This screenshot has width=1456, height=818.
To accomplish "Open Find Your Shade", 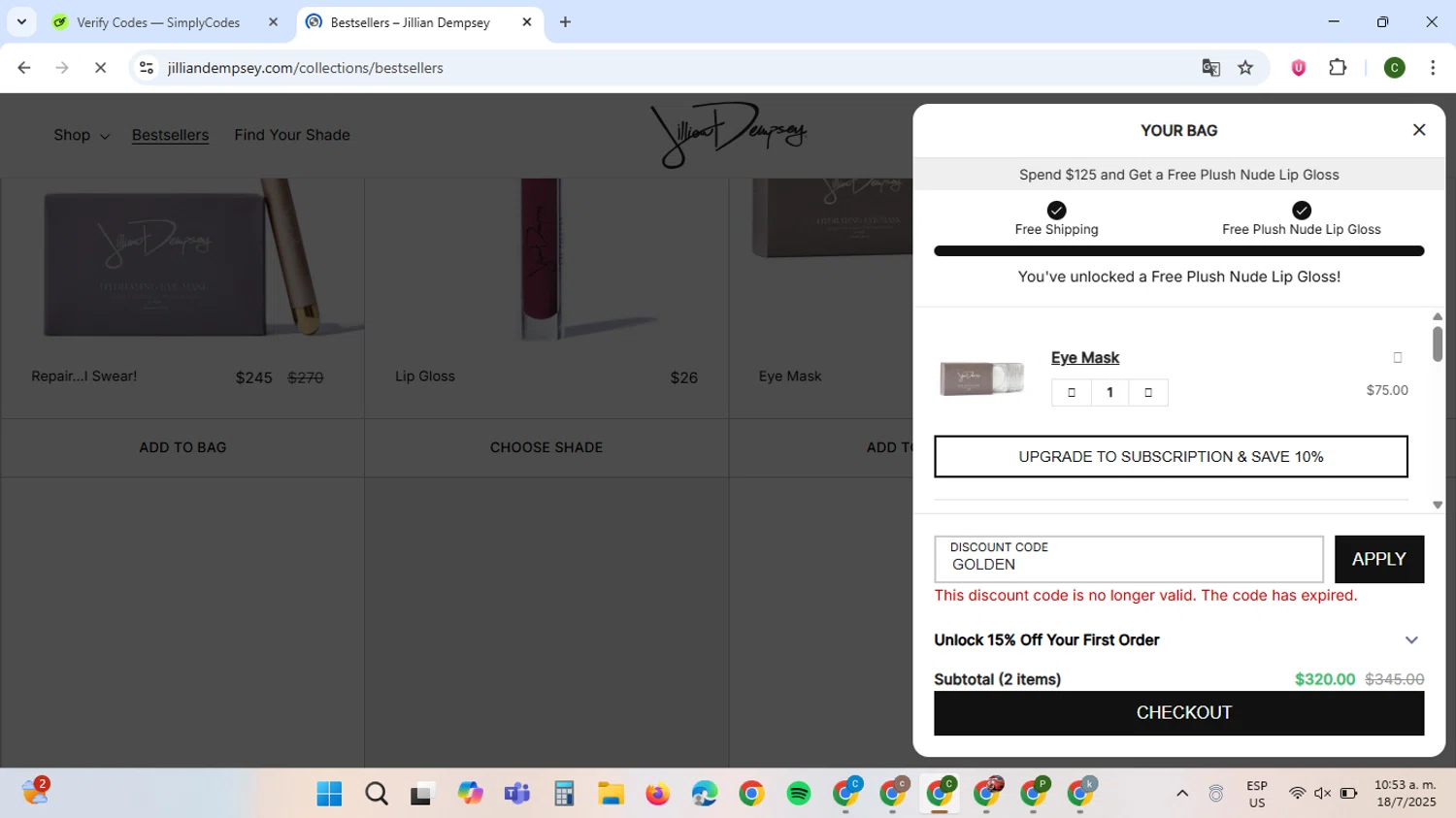I will (x=292, y=135).
